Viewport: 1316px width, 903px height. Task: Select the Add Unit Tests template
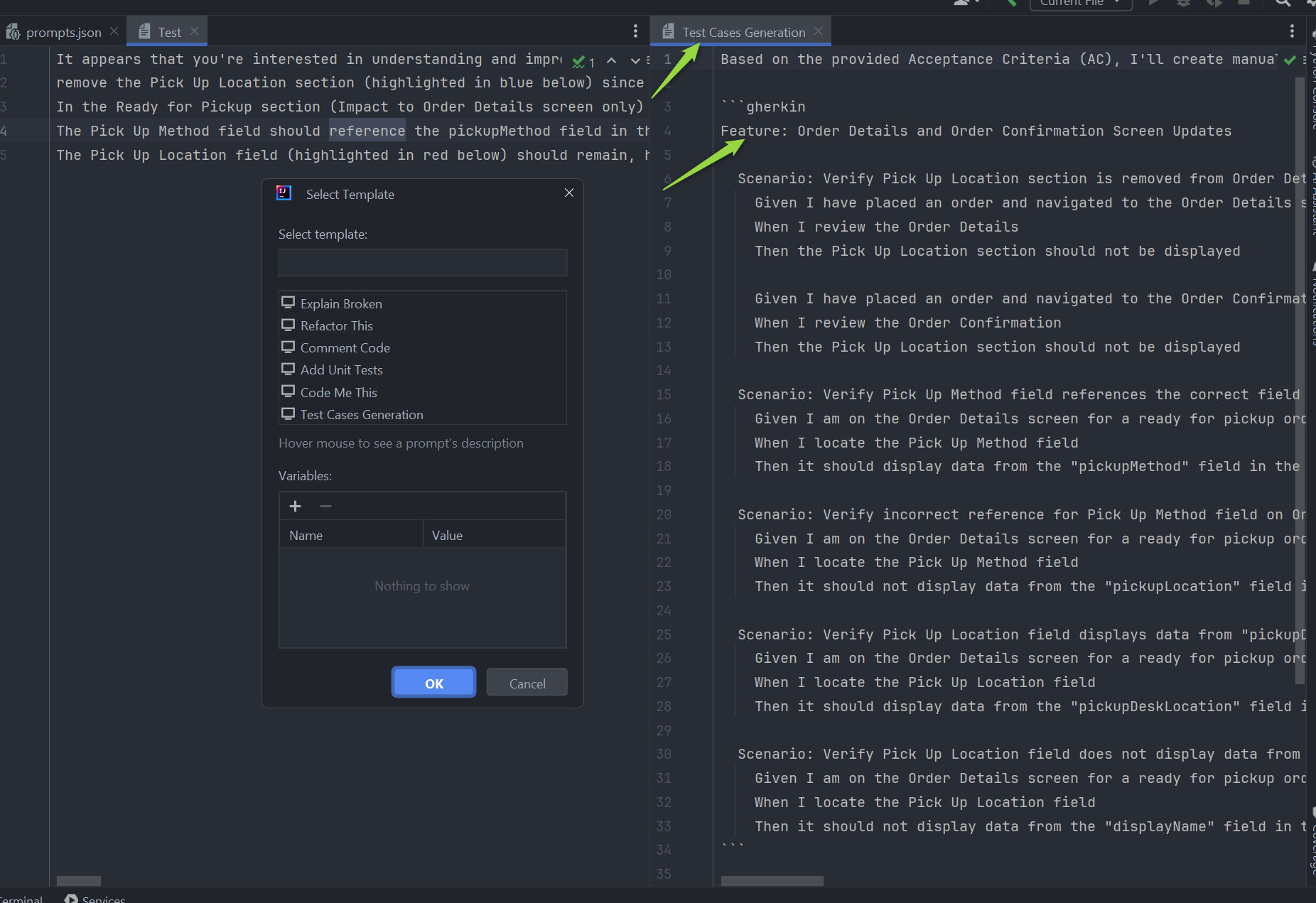click(422, 369)
